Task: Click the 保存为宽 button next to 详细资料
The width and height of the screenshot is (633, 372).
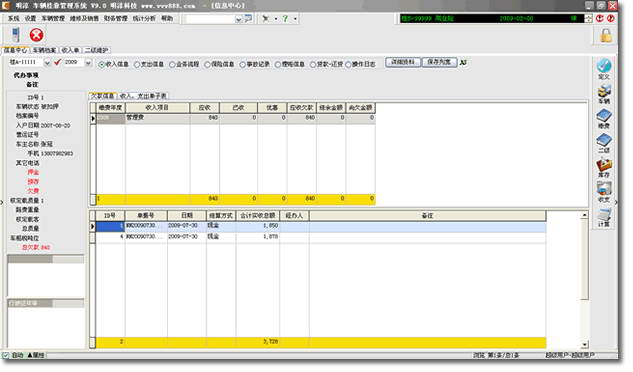Action: tap(439, 63)
